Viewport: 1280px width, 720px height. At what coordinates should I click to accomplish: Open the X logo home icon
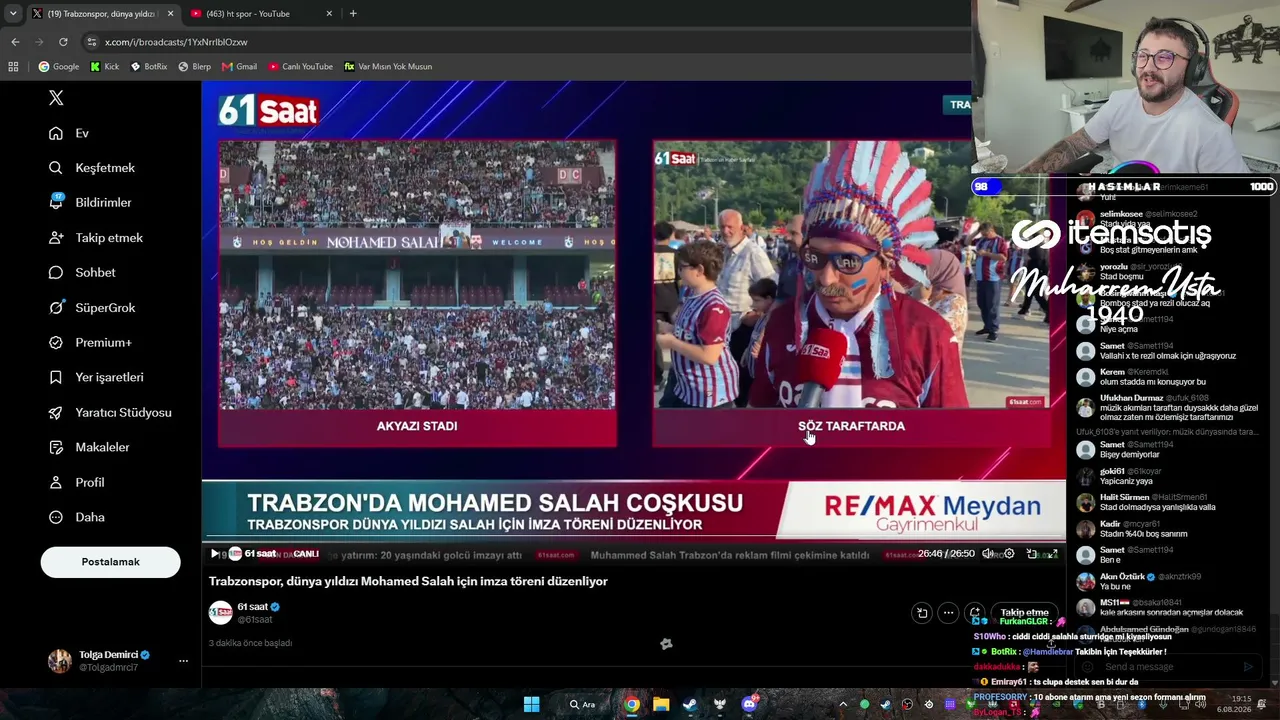[x=56, y=97]
